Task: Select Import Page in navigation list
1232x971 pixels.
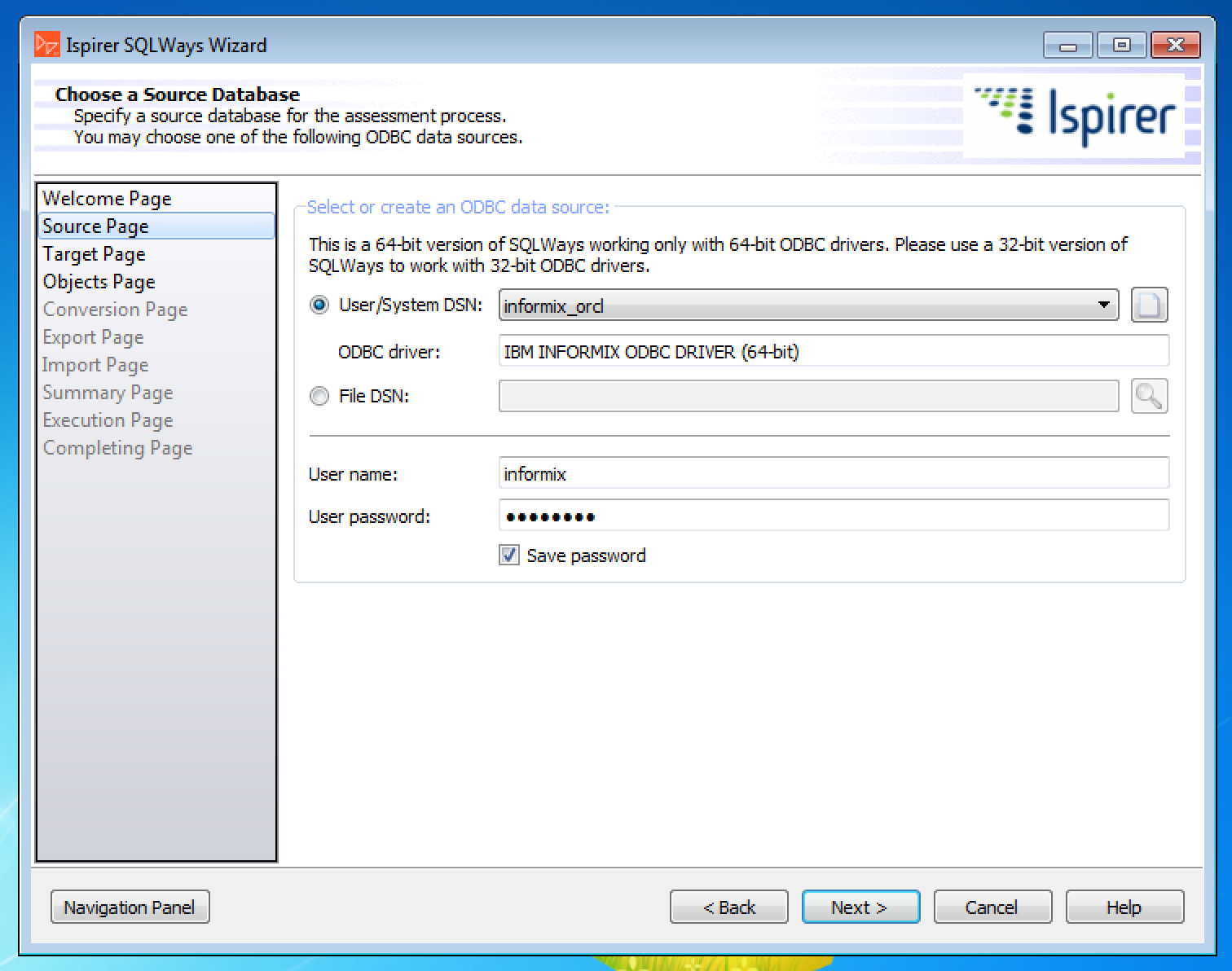Action: tap(156, 365)
